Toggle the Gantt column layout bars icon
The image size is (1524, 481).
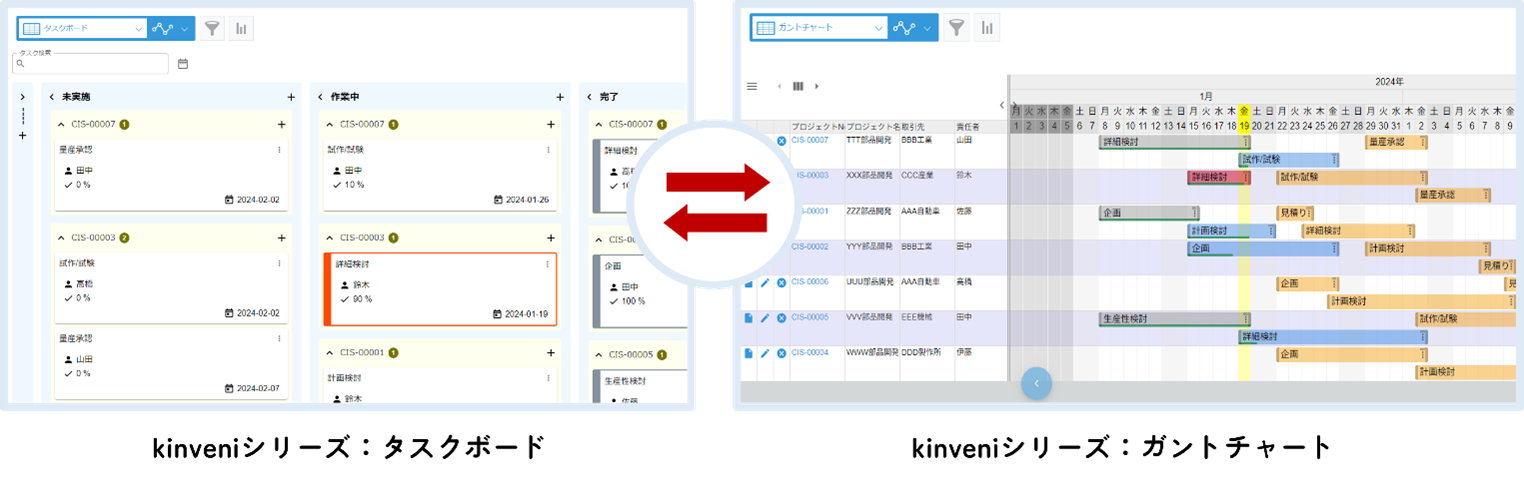coord(798,86)
